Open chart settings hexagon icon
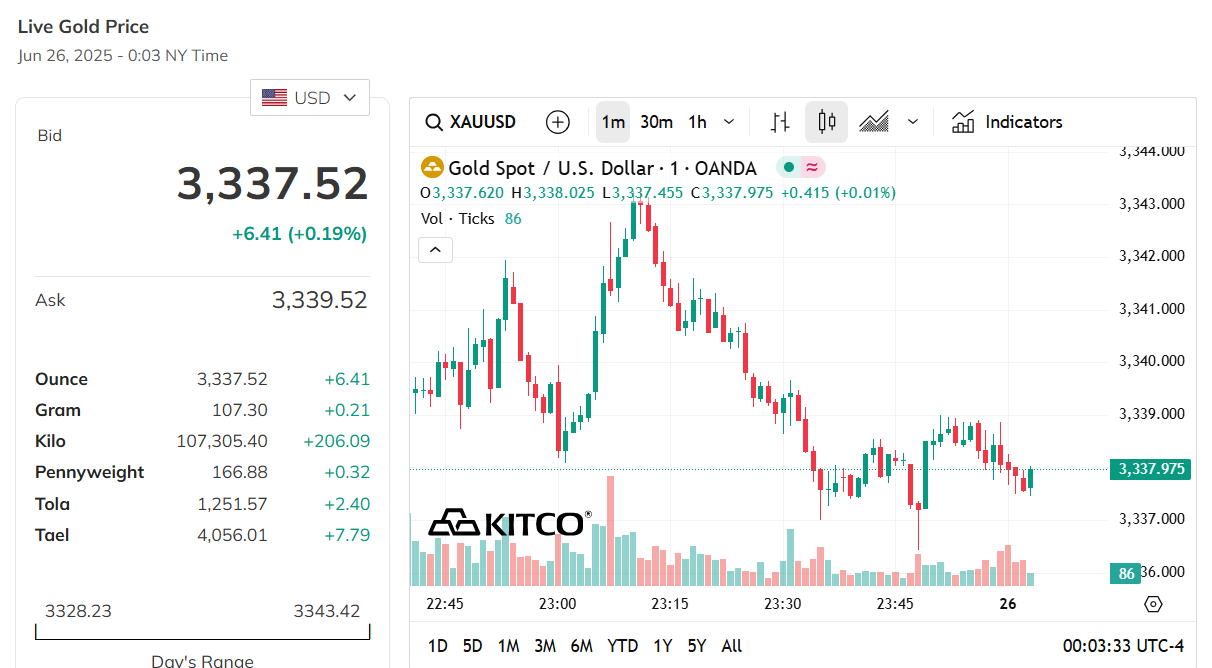 (1154, 604)
